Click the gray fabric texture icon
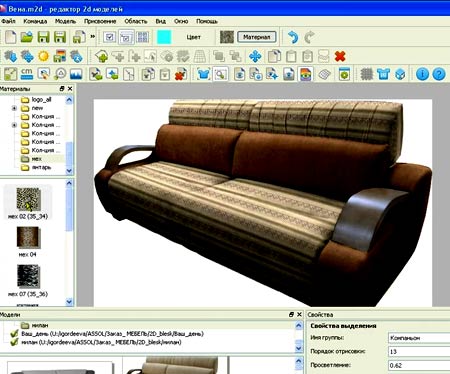Image resolution: width=450 pixels, height=374 pixels. pyautogui.click(x=367, y=74)
